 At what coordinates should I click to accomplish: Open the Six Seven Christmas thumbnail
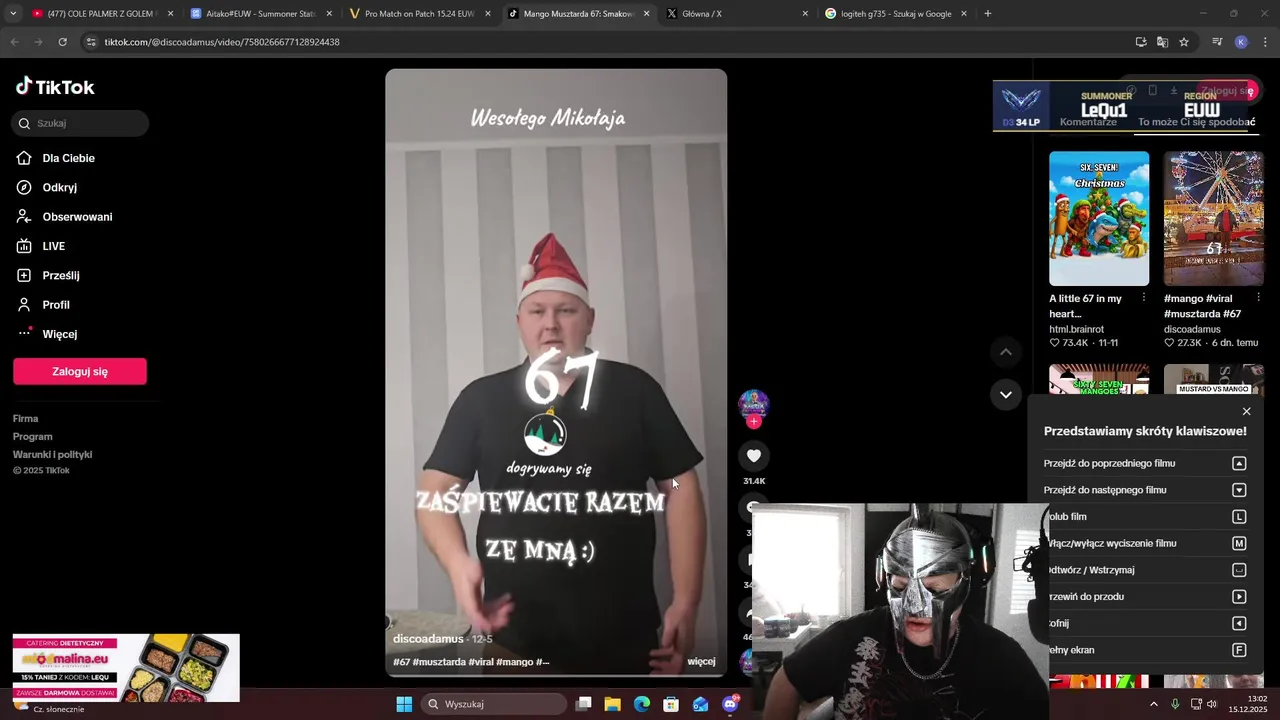[x=1099, y=218]
